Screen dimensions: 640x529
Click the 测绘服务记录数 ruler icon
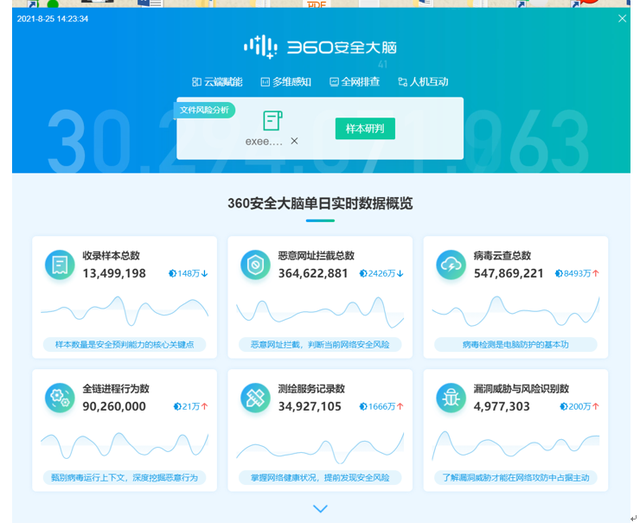256,398
